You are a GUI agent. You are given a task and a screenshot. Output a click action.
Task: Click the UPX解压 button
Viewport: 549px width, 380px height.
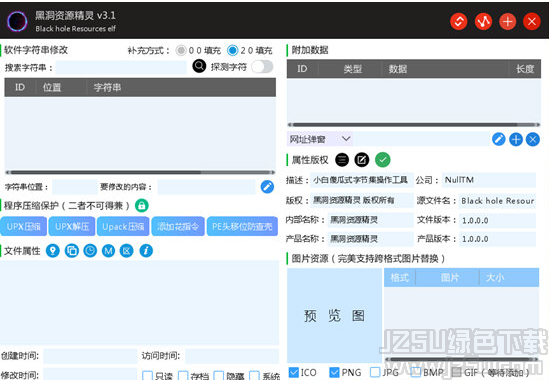[x=72, y=227]
